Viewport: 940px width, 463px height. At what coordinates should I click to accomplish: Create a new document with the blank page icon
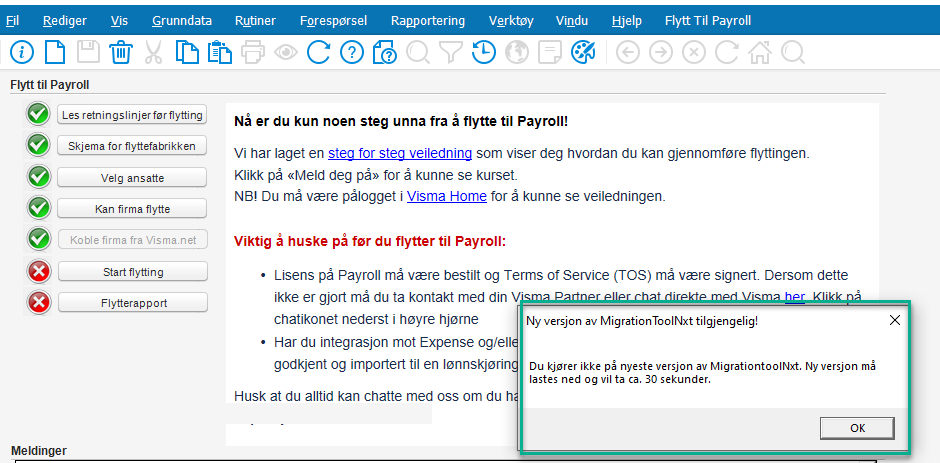click(x=56, y=52)
